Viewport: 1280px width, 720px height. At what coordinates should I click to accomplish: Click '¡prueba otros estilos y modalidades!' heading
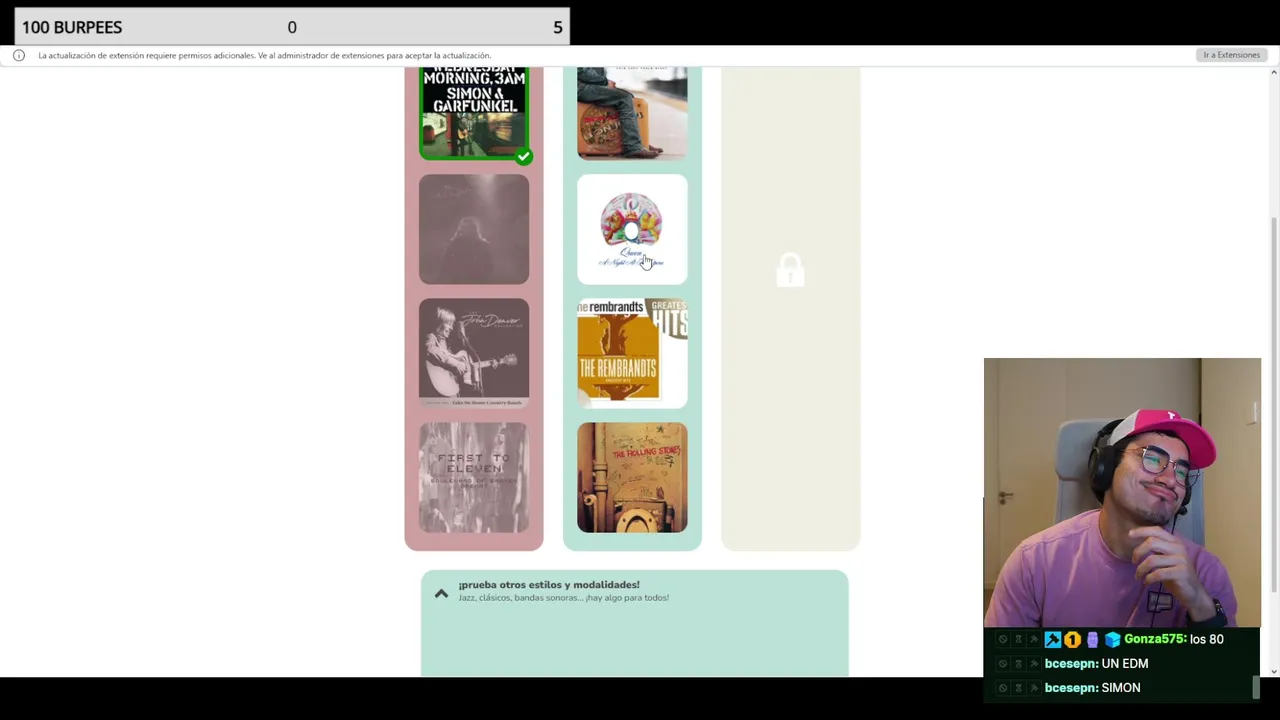tap(549, 584)
